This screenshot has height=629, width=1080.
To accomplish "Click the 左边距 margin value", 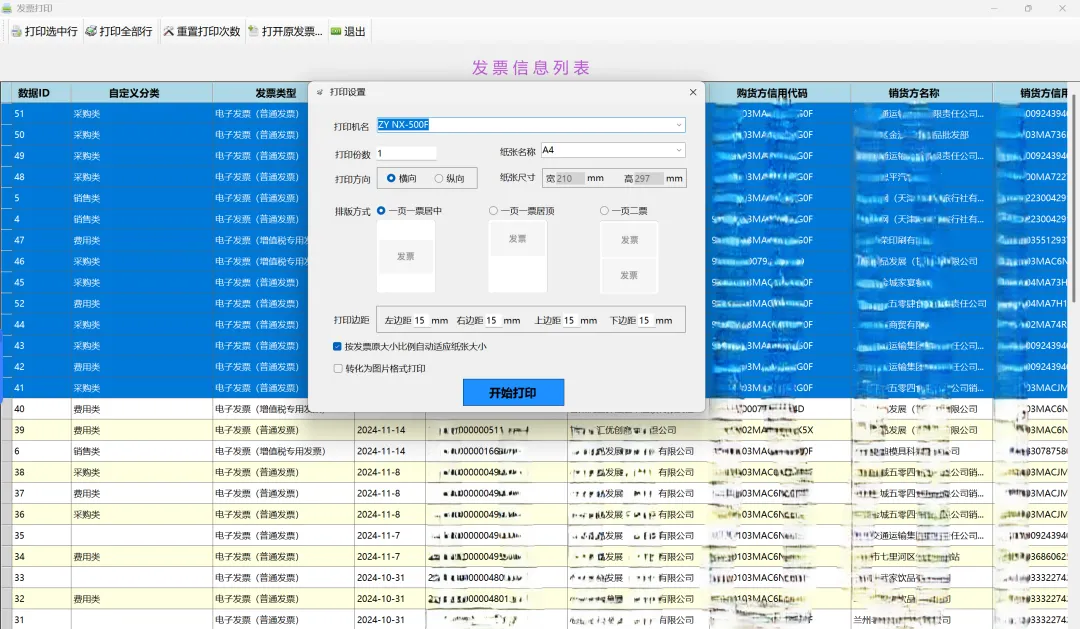I will 421,320.
